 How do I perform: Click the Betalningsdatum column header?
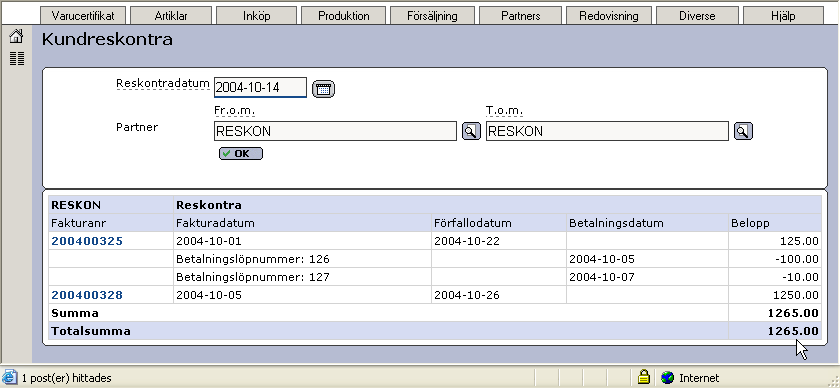[616, 223]
